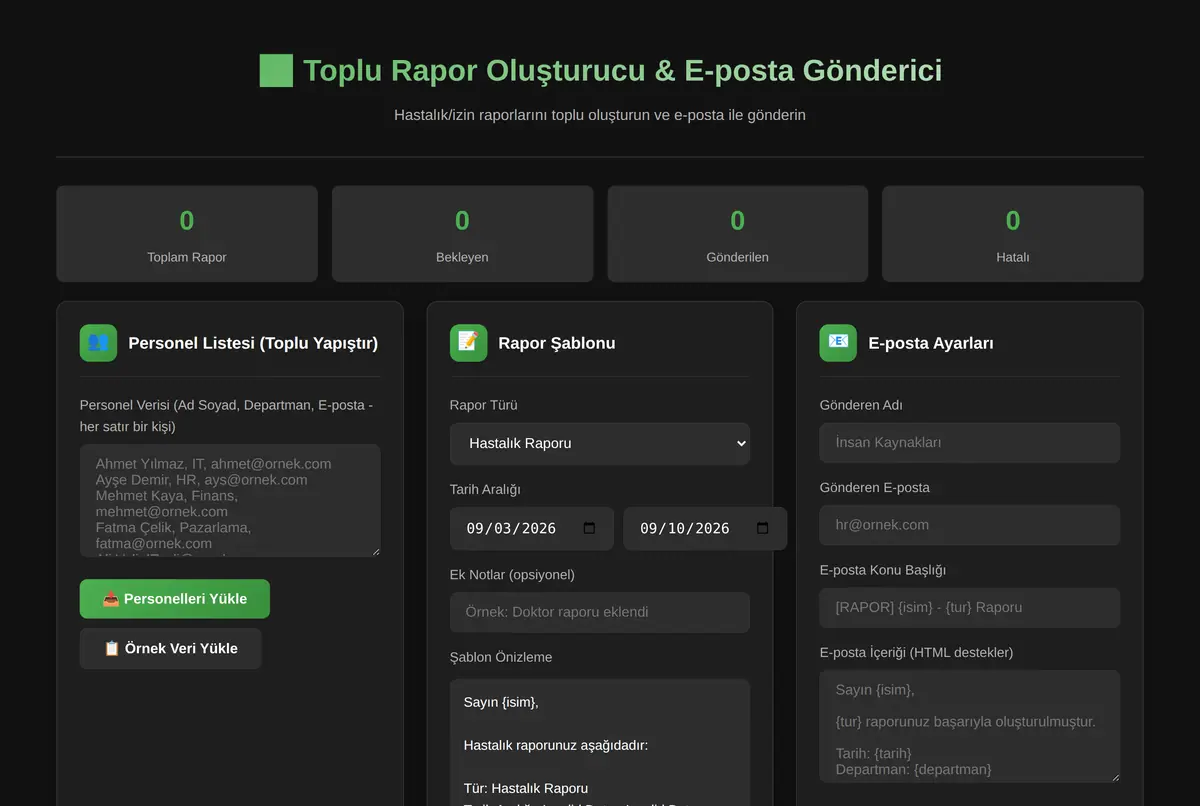Click the E-posta Ayarları envelope icon
This screenshot has height=806, width=1200.
click(x=838, y=343)
